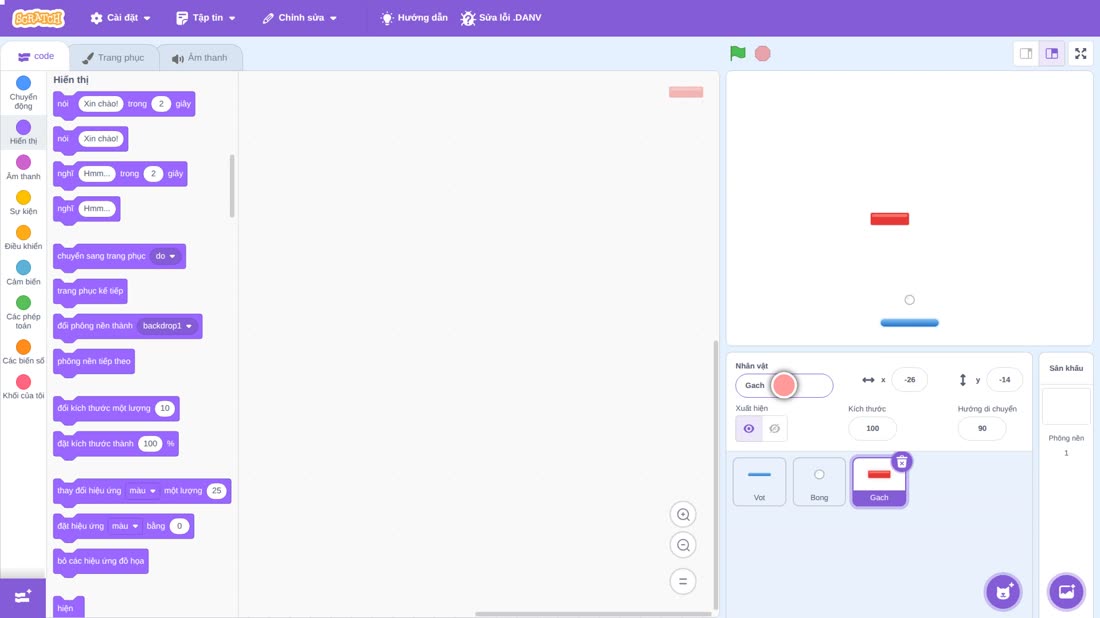This screenshot has height=618, width=1100.
Task: Select the Âm thanh block category
Action: tap(23, 168)
